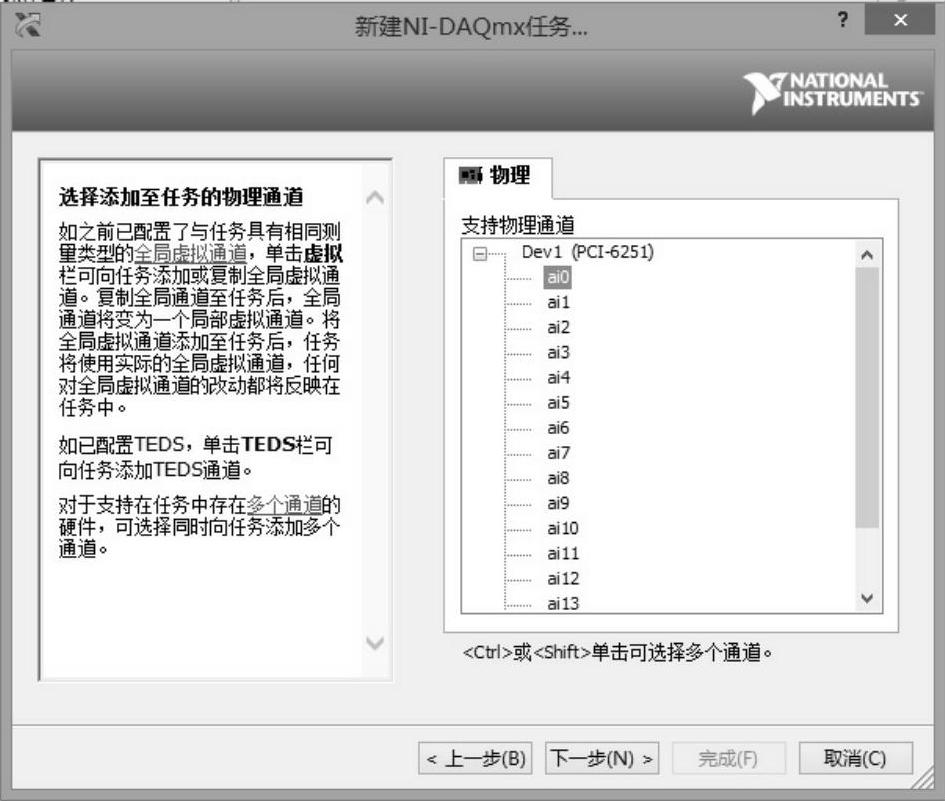
Task: Close the new NI-DAQmx task dialog
Action: tap(900, 20)
